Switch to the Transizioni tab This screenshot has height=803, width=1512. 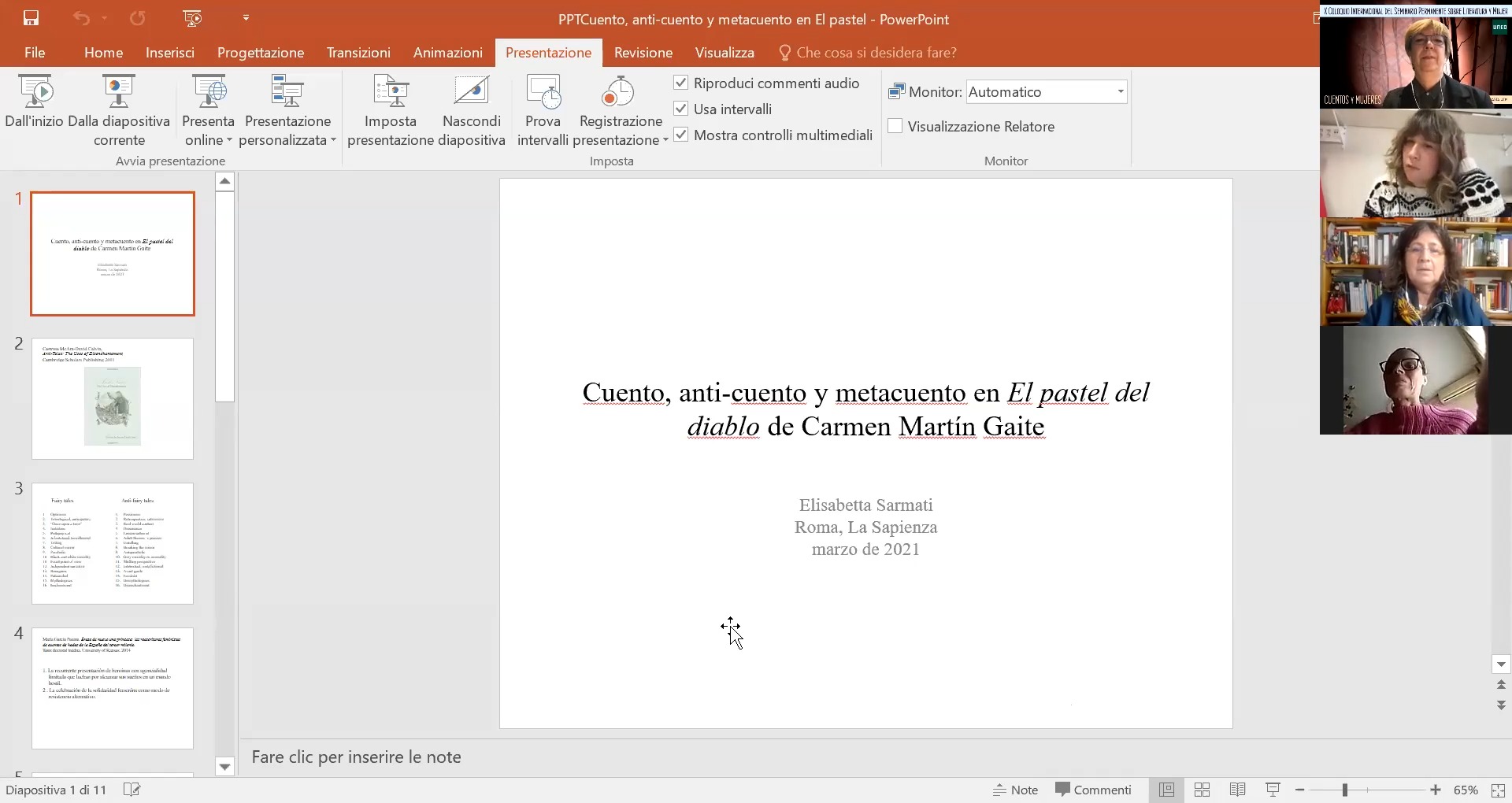pyautogui.click(x=358, y=53)
